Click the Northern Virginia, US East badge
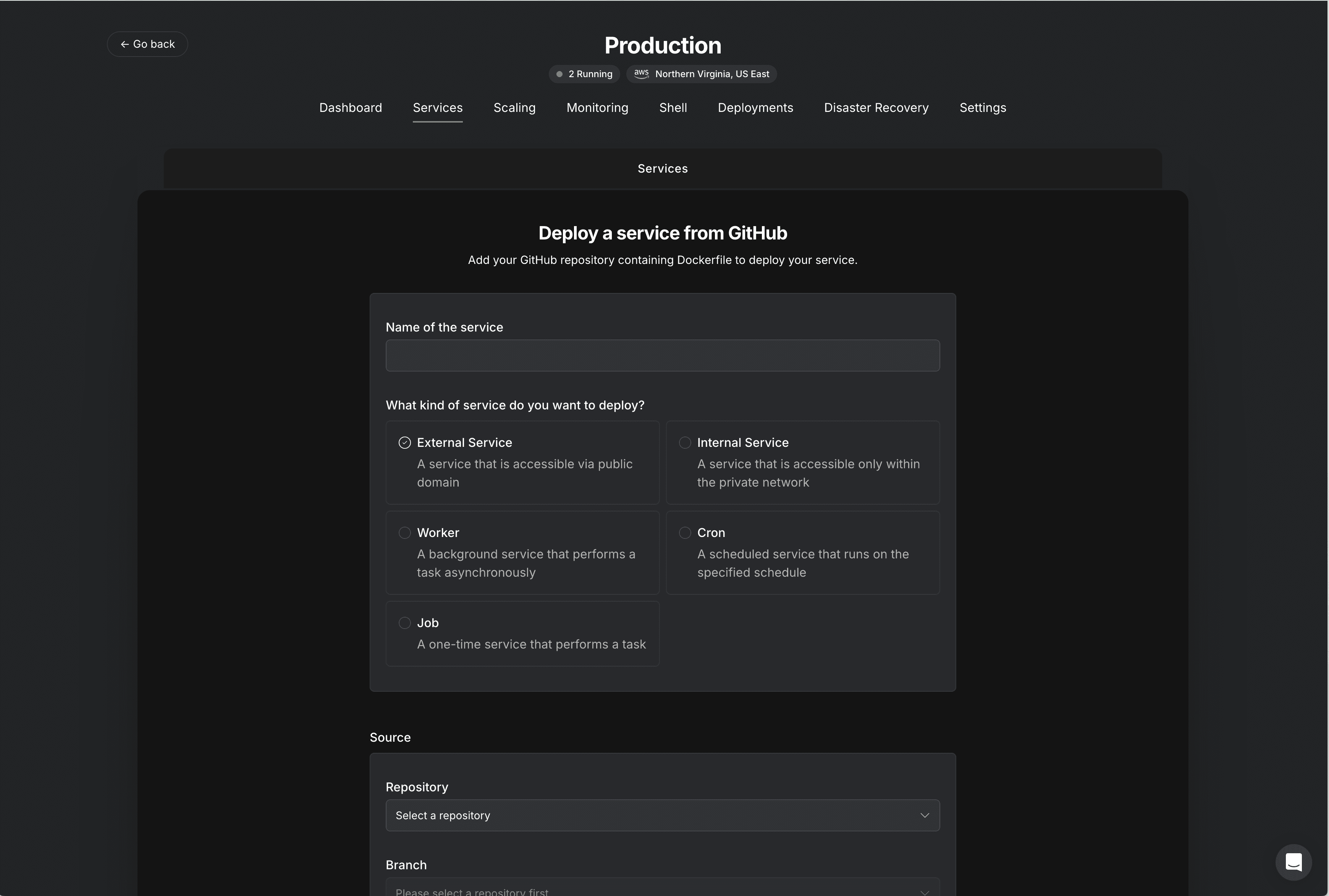This screenshot has height=896, width=1329. tap(701, 74)
